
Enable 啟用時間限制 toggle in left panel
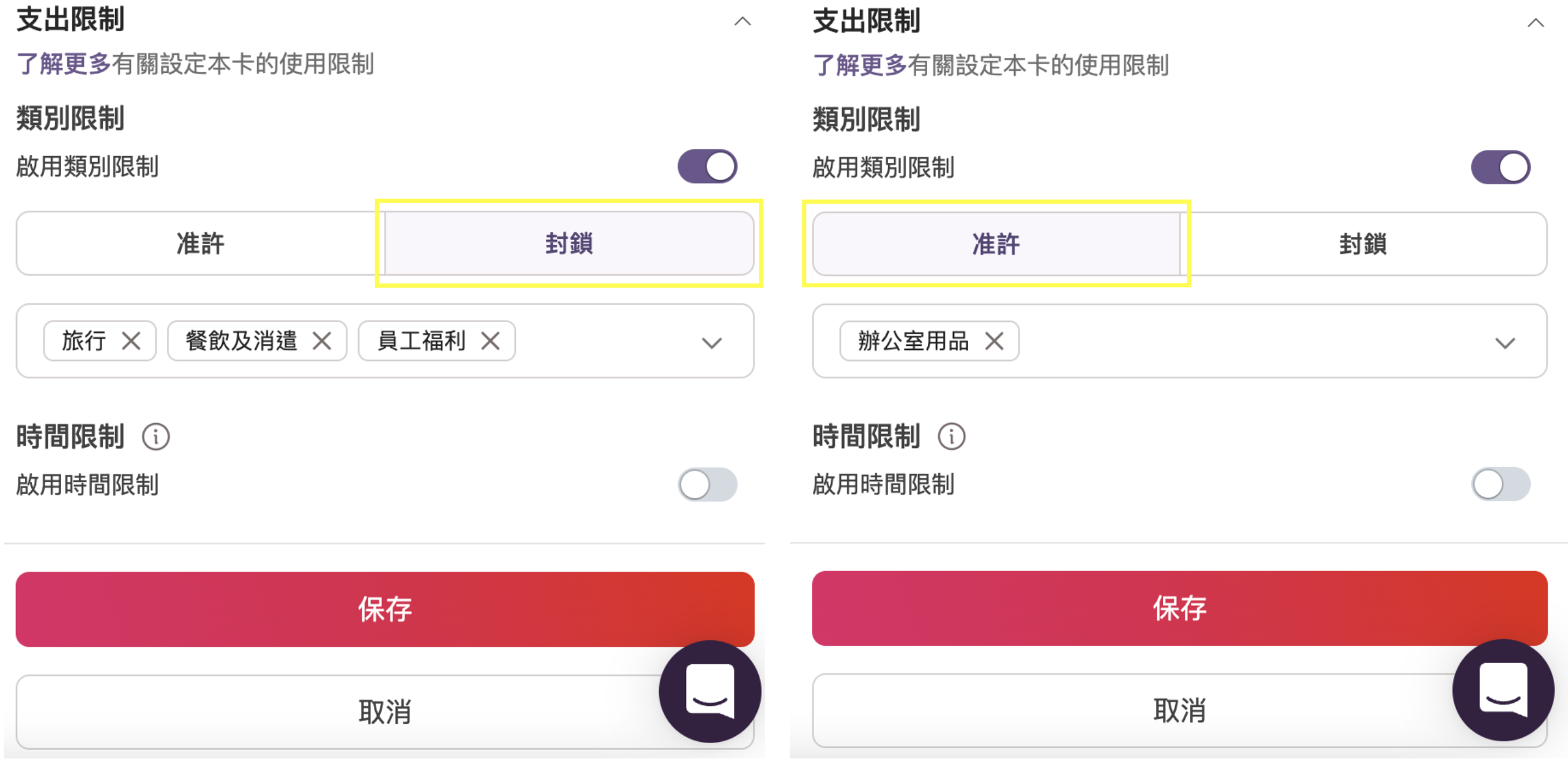706,485
